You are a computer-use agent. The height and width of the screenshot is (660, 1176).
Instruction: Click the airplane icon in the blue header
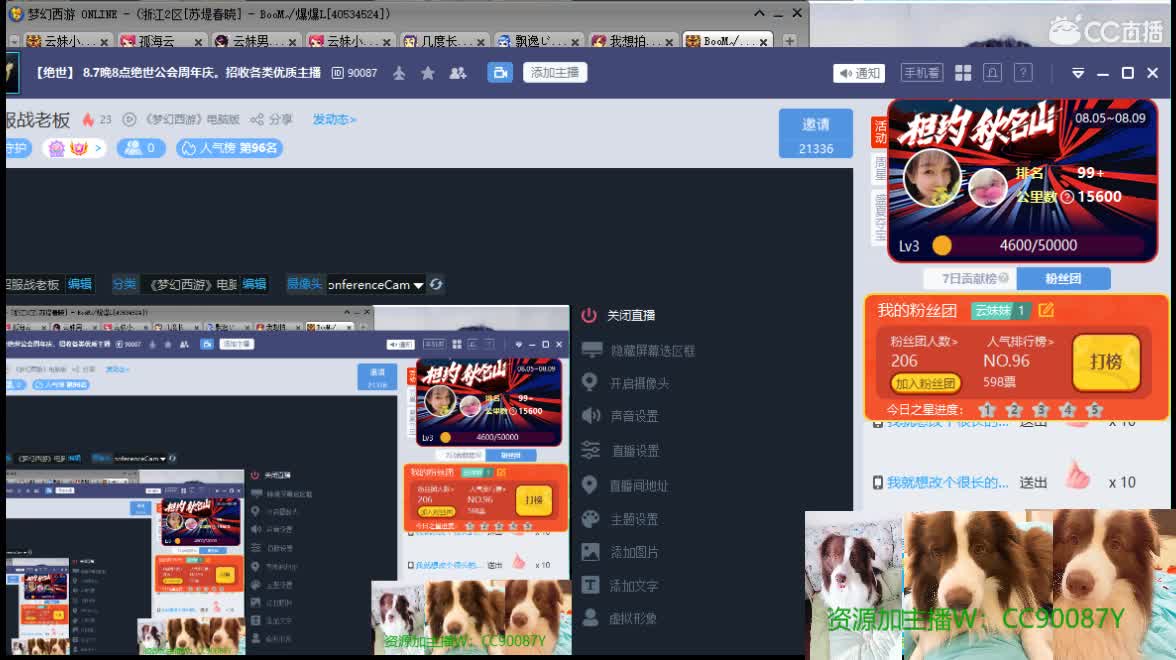399,73
